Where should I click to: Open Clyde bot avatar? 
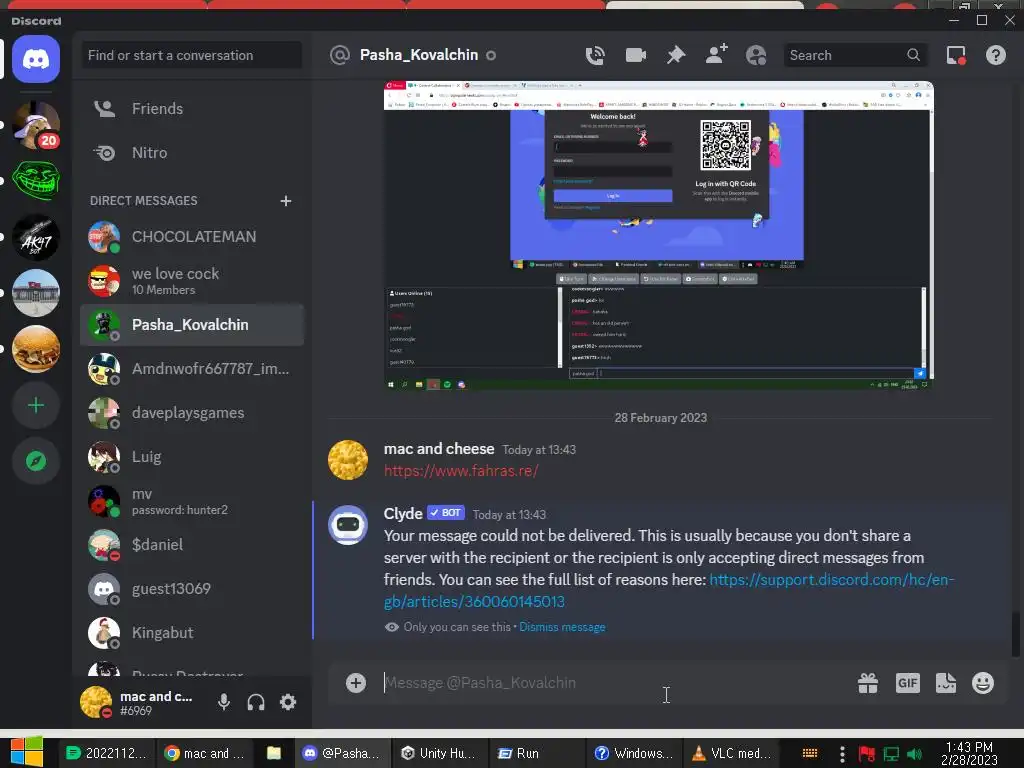pos(347,525)
